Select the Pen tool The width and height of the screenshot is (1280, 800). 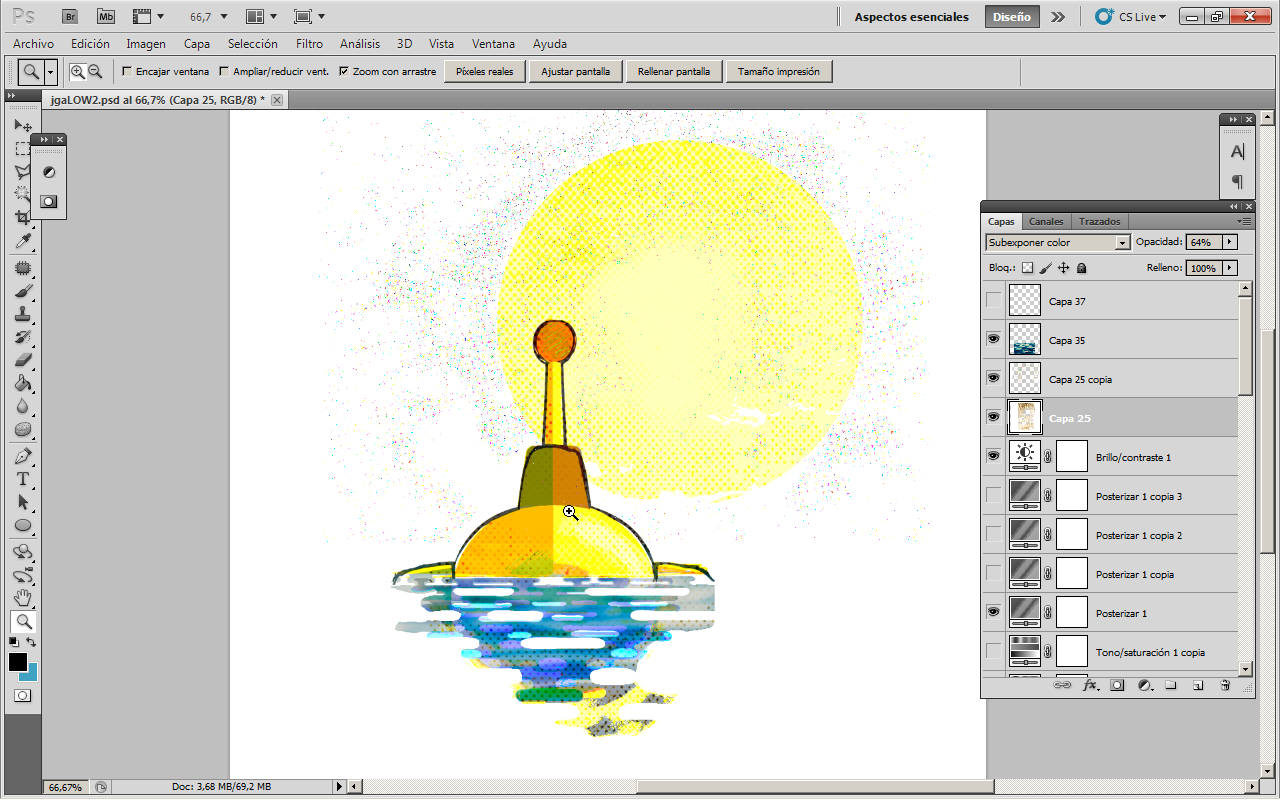23,457
